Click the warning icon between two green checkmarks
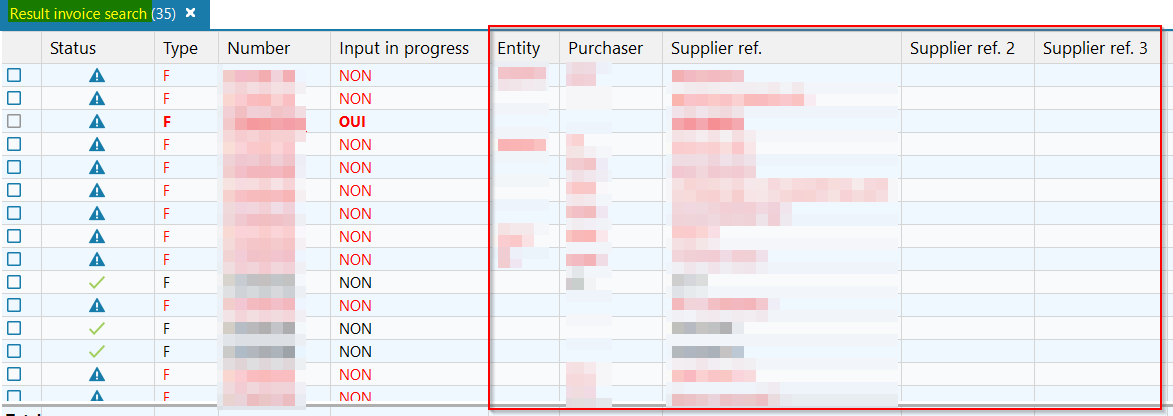 coord(97,306)
